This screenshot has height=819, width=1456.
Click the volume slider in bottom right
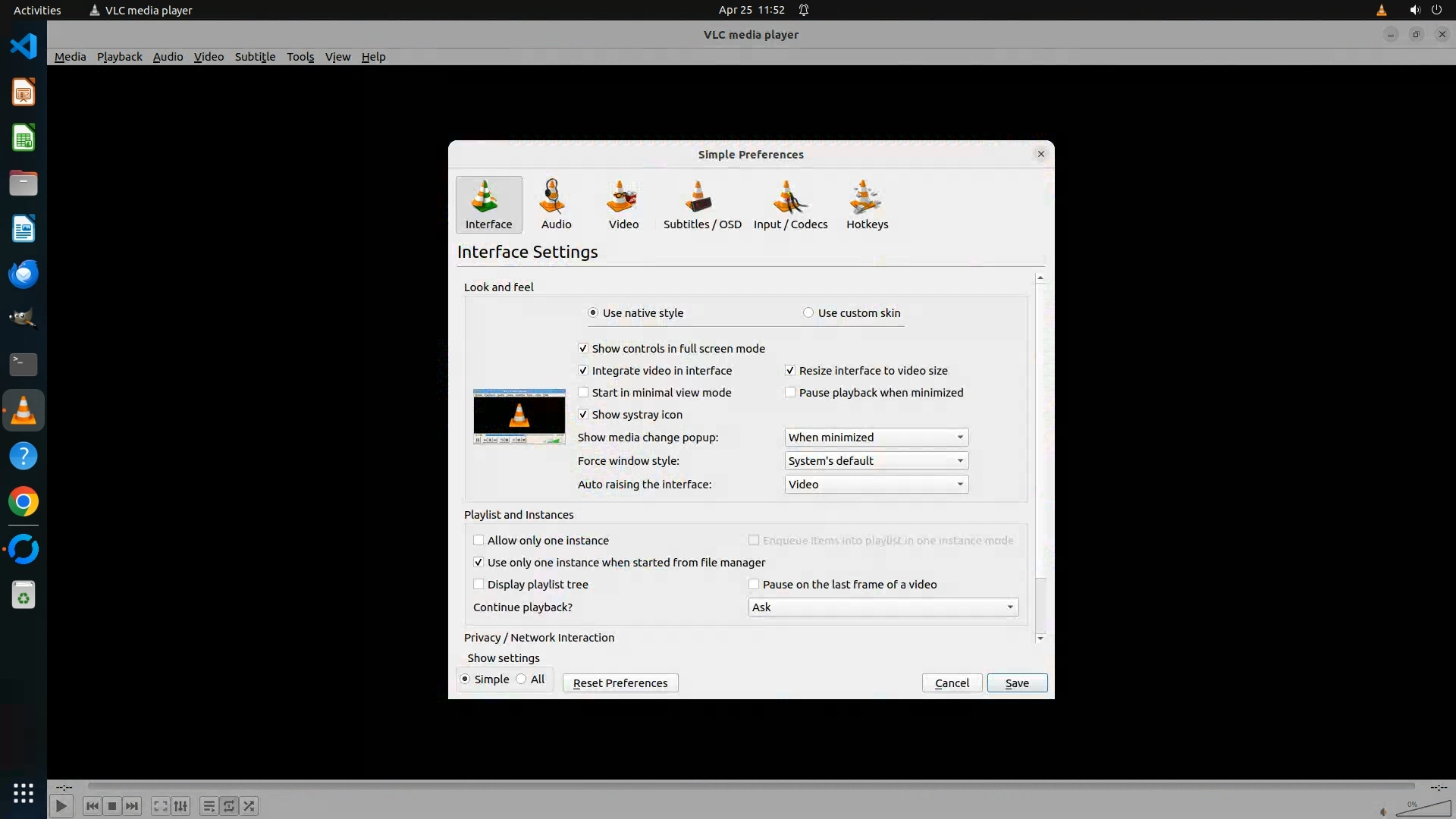click(1423, 809)
